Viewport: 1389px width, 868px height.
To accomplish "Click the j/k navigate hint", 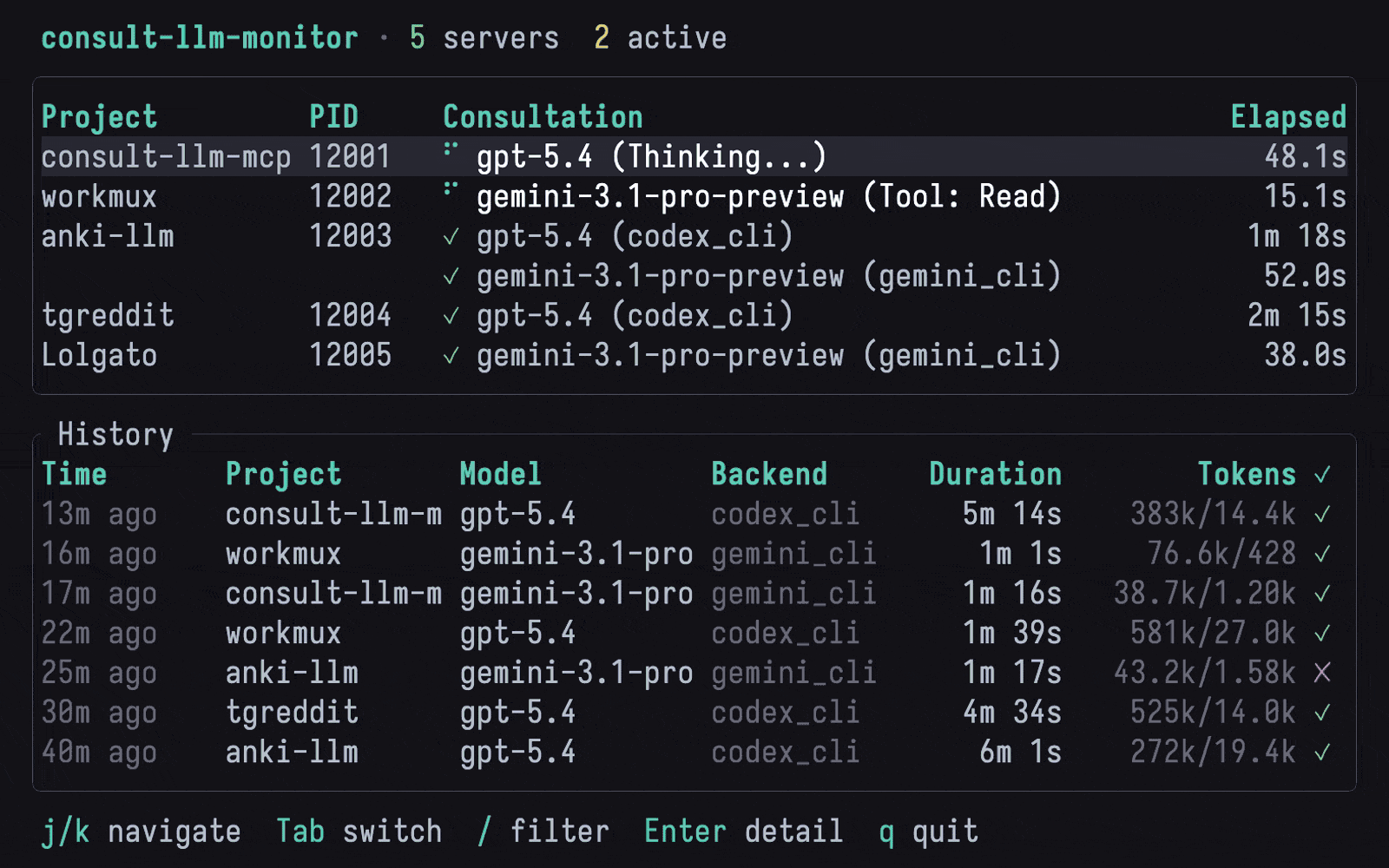I will tap(141, 832).
